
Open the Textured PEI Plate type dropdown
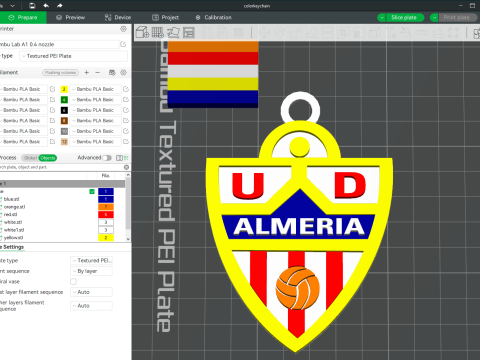73,56
